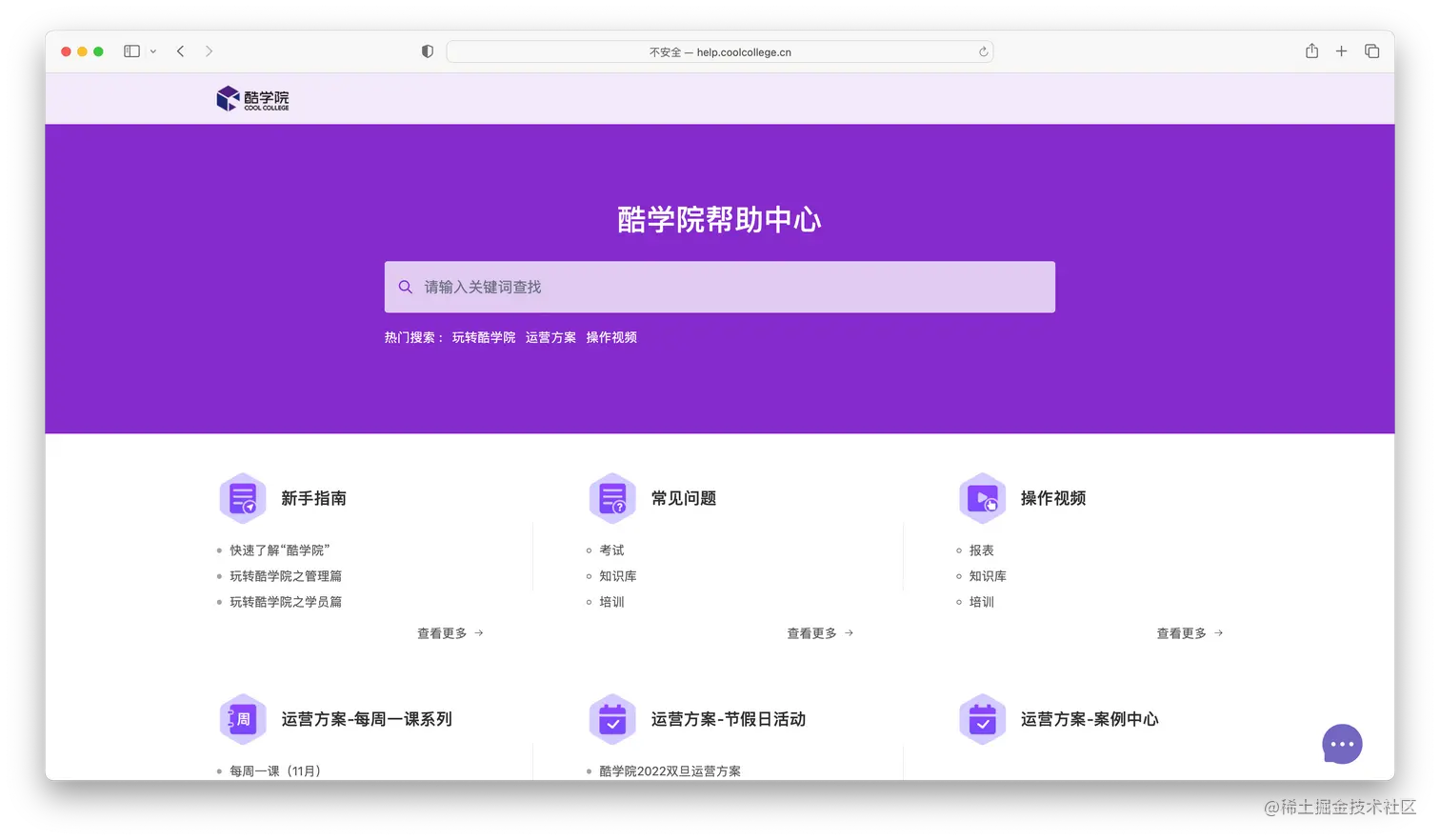
Task: Open the 运营方案-案例中心 heading
Action: [1090, 719]
